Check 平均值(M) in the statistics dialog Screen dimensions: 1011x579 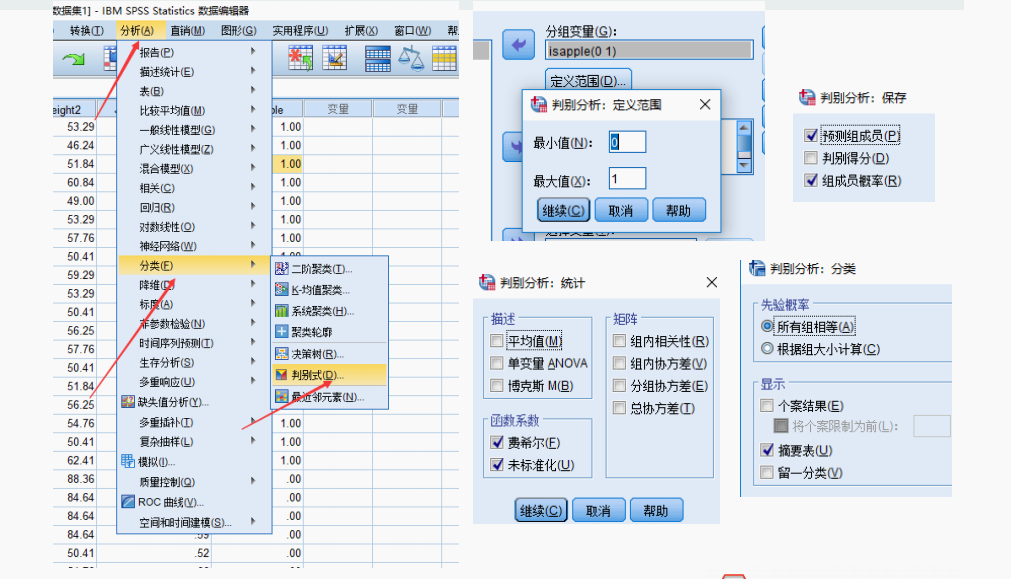(496, 342)
